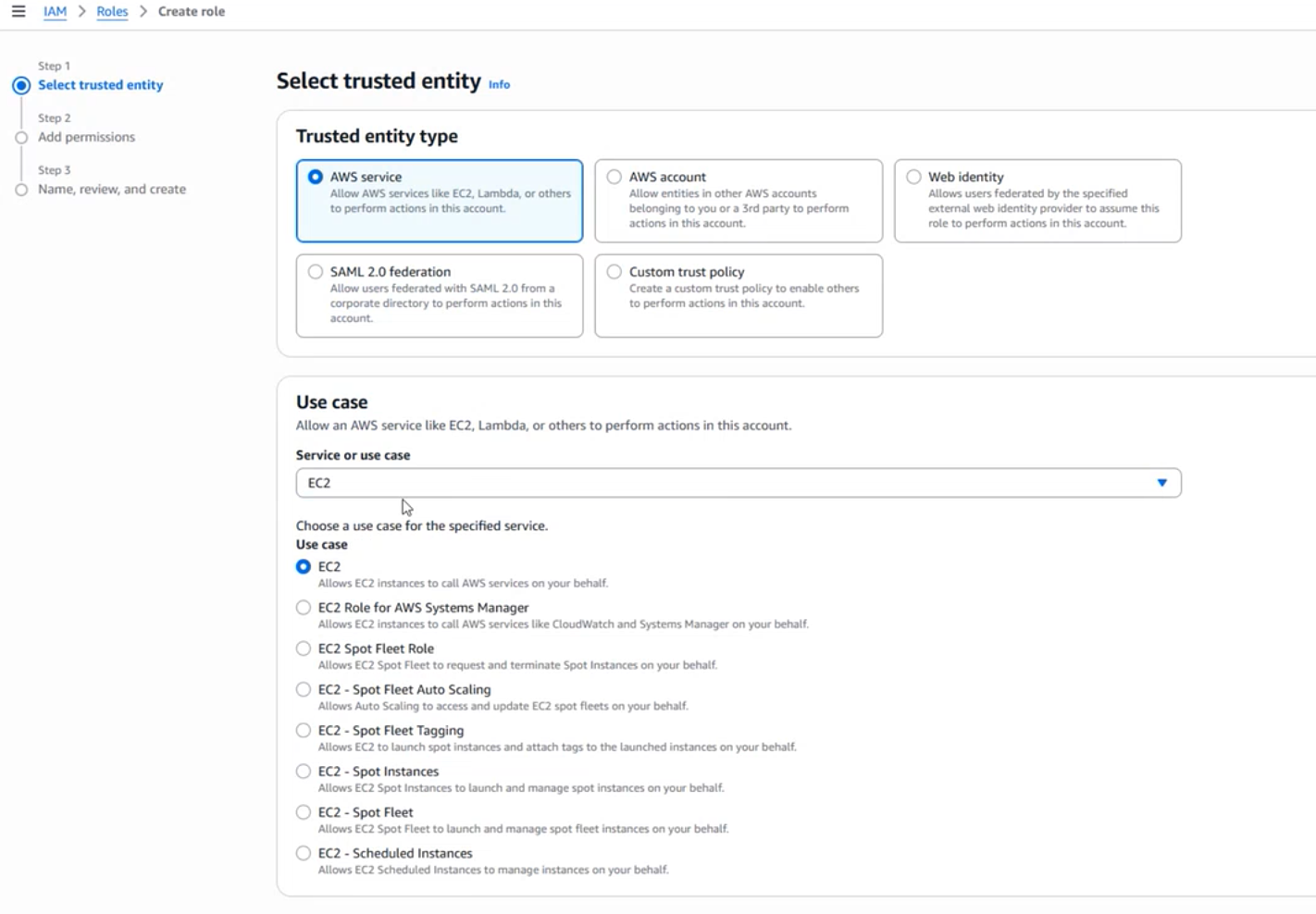Open the EC2 service selection combo box
1316x914 pixels.
739,483
